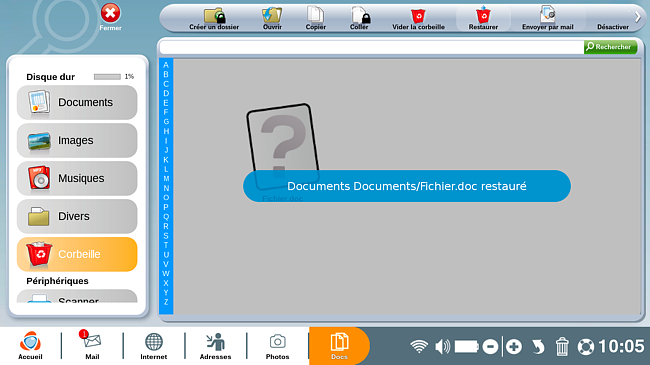
Task: Click the Copier toolbar icon
Action: 315,19
